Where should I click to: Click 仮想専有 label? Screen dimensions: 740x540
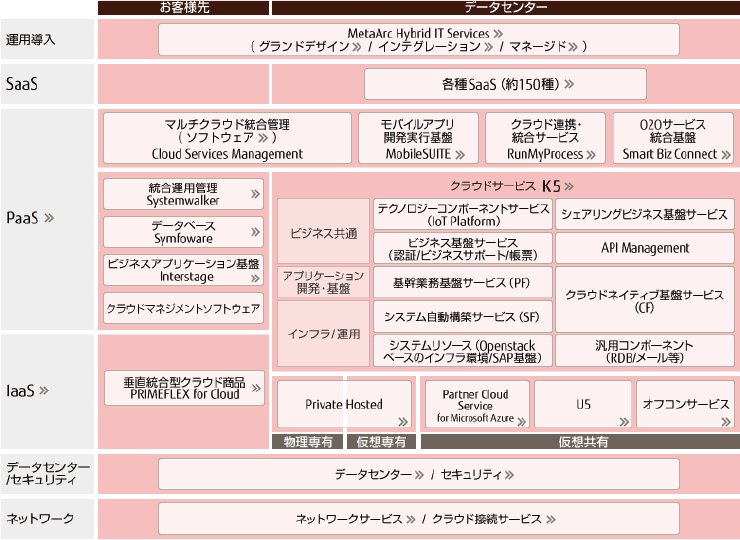point(381,442)
